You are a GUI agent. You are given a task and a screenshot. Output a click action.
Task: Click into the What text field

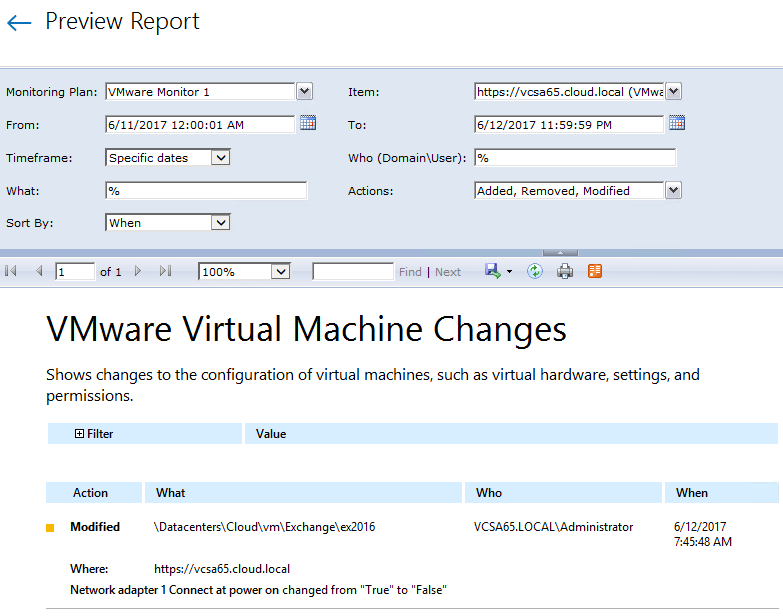[x=206, y=190]
